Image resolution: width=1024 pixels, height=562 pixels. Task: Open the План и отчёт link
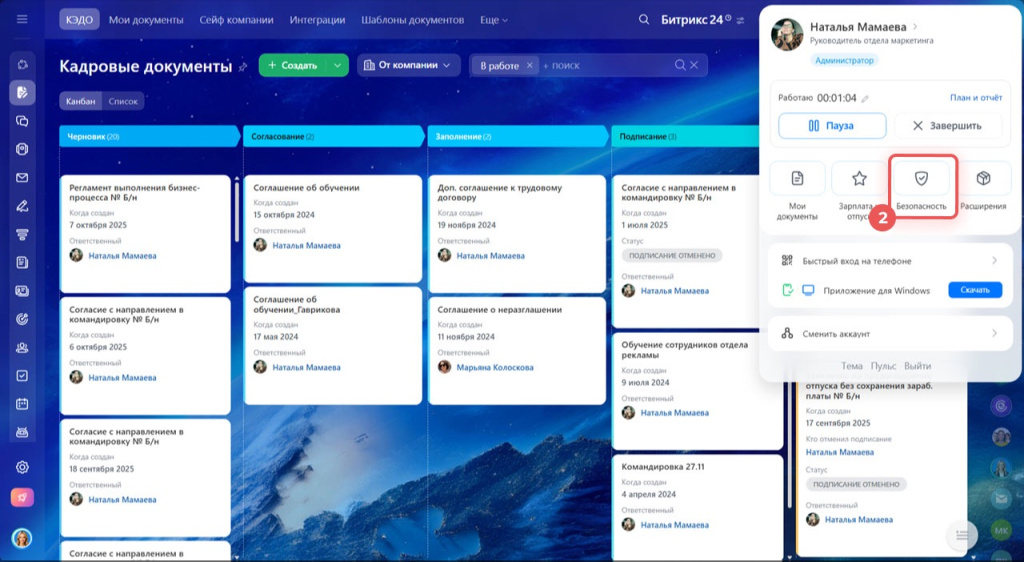(975, 98)
